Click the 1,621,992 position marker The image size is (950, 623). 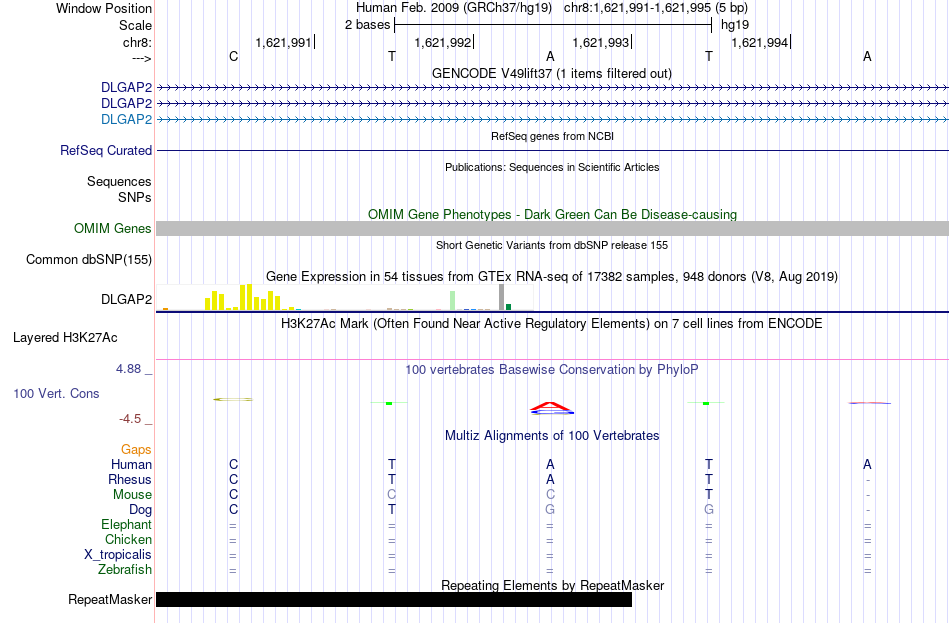tap(443, 42)
